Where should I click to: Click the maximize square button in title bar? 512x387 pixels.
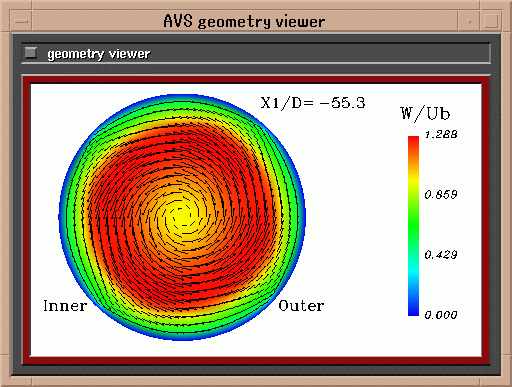(491, 21)
